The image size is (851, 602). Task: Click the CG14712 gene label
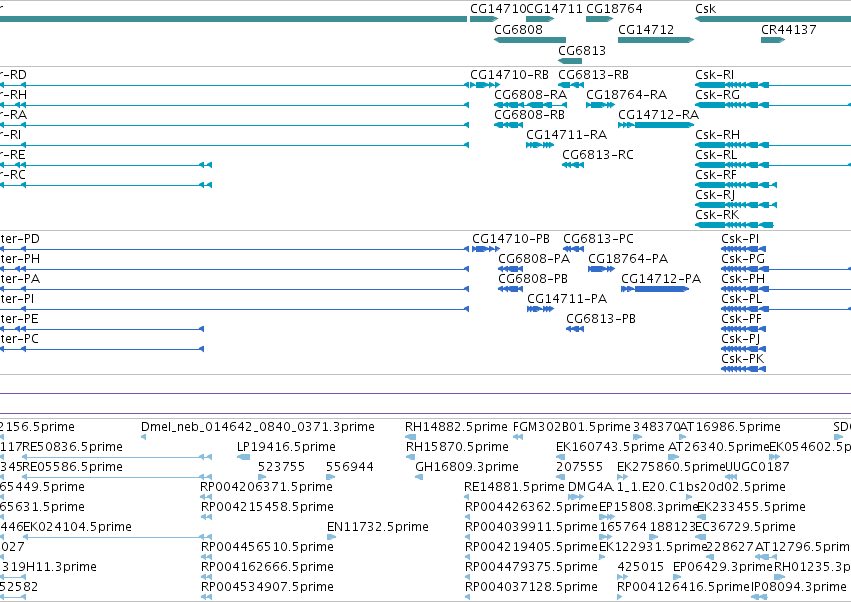pos(646,30)
